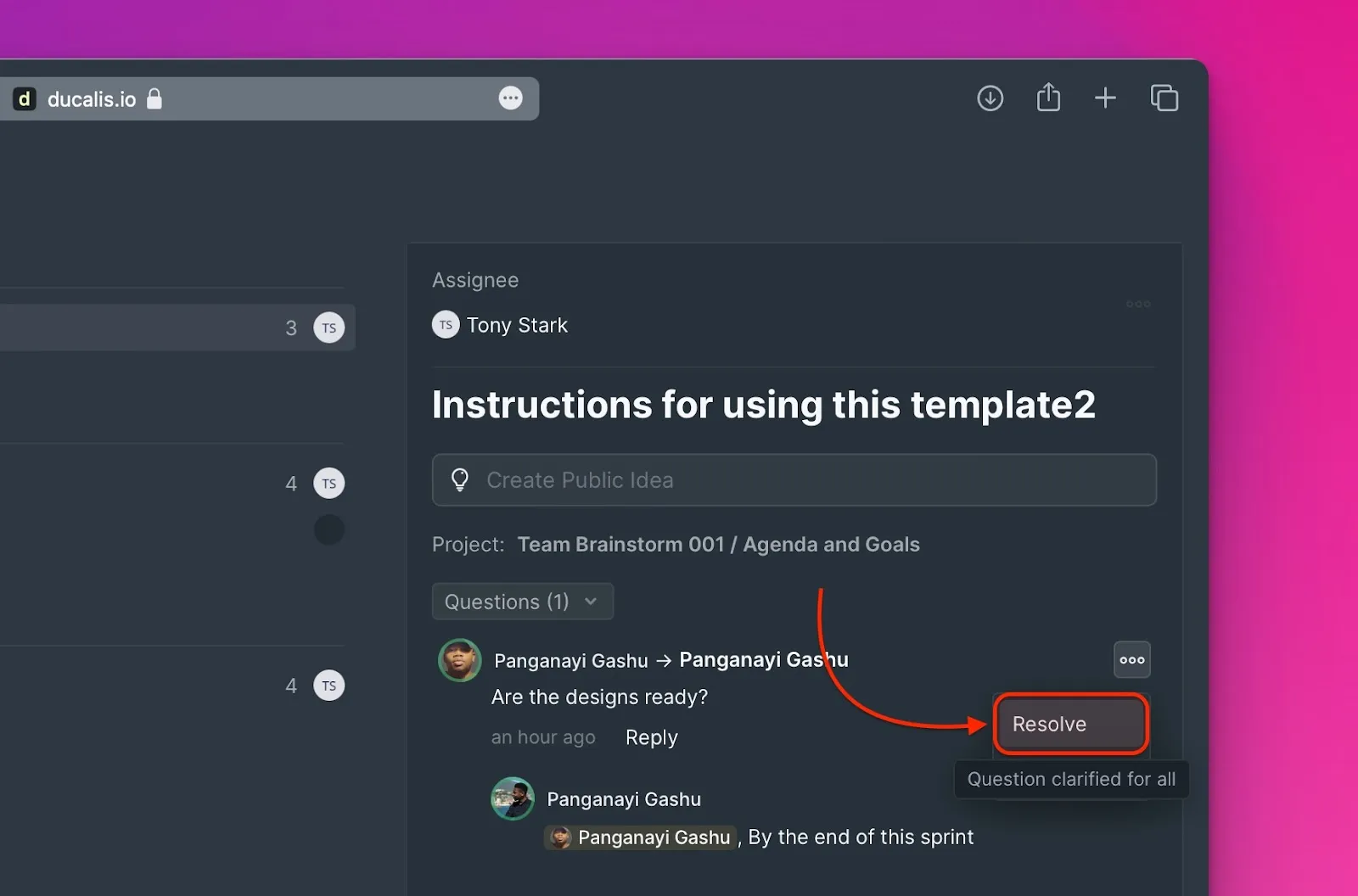Image resolution: width=1358 pixels, height=896 pixels.
Task: Click Reply under the designs question
Action: point(651,737)
